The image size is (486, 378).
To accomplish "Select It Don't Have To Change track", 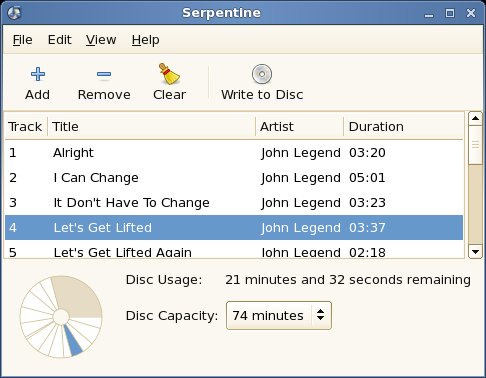I will click(234, 203).
